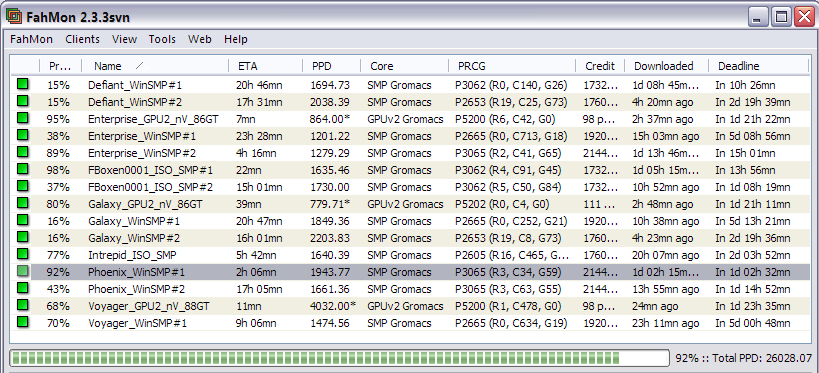Open the View menu

click(x=124, y=39)
